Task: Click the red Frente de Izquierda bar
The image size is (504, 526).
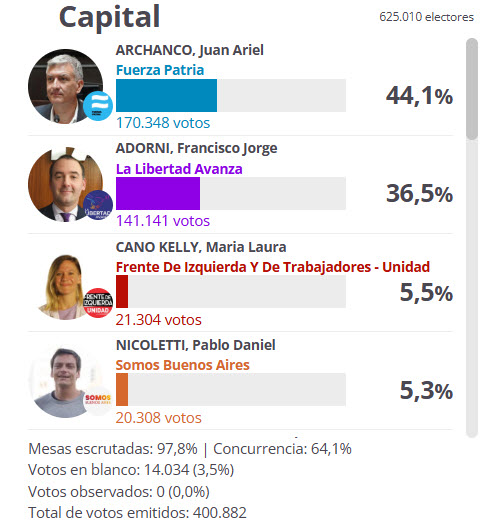Action: (122, 292)
